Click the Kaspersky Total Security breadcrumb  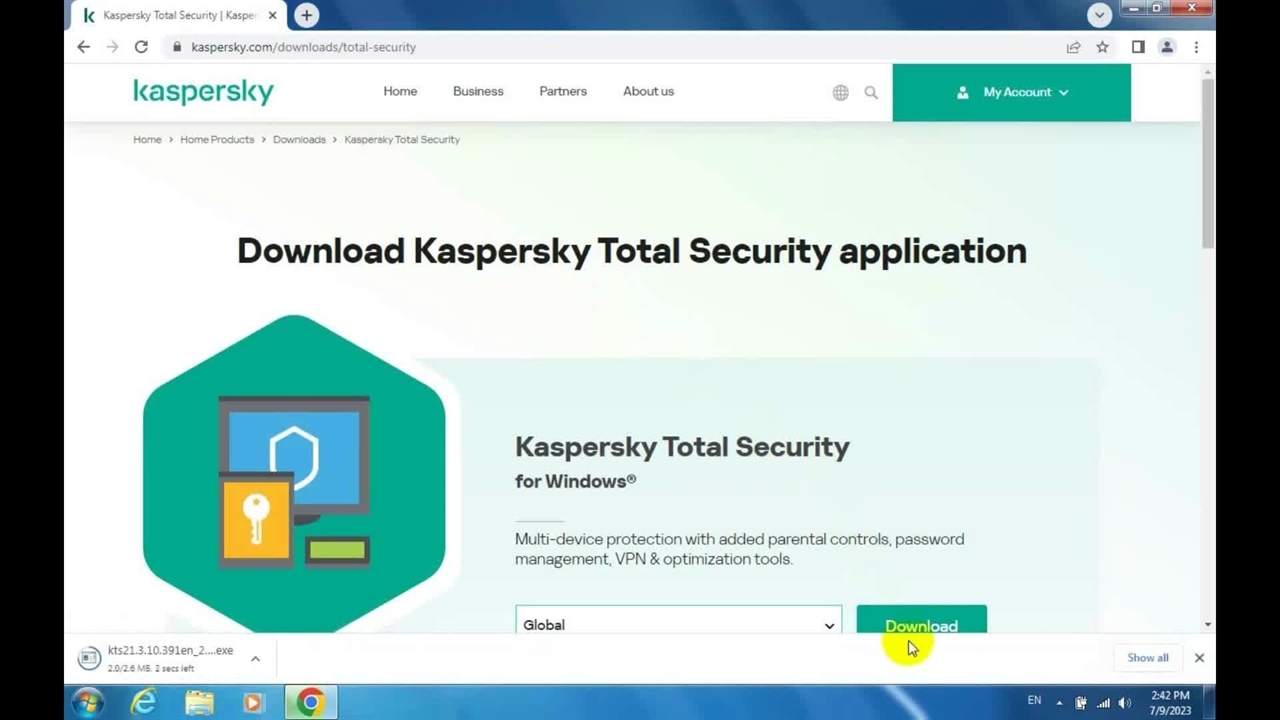click(402, 139)
